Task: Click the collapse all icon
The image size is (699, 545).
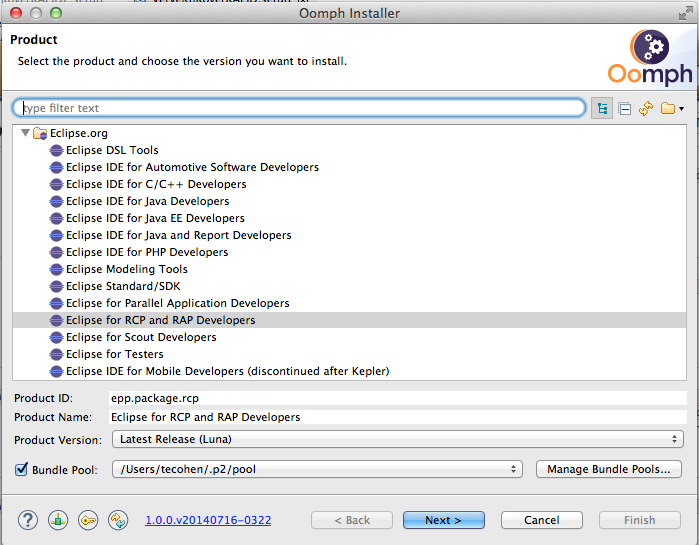Action: [625, 108]
